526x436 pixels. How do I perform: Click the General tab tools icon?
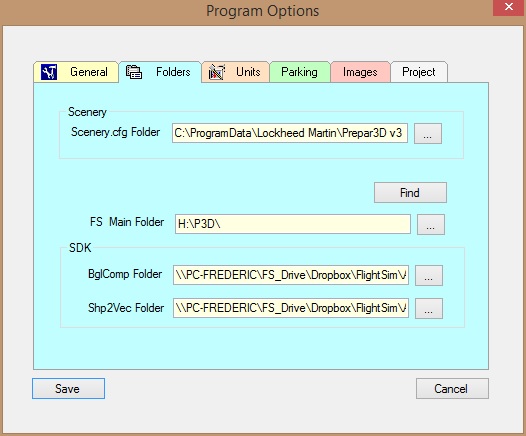(49, 72)
